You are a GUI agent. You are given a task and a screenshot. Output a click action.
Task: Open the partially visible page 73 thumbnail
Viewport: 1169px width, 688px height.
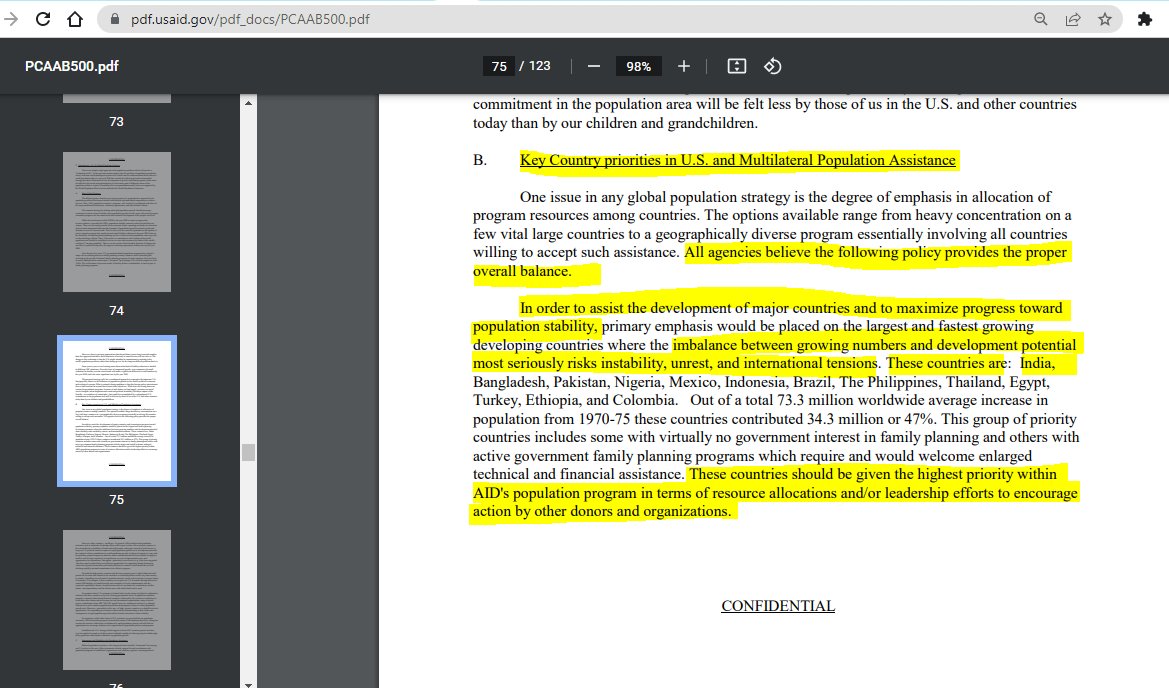117,98
